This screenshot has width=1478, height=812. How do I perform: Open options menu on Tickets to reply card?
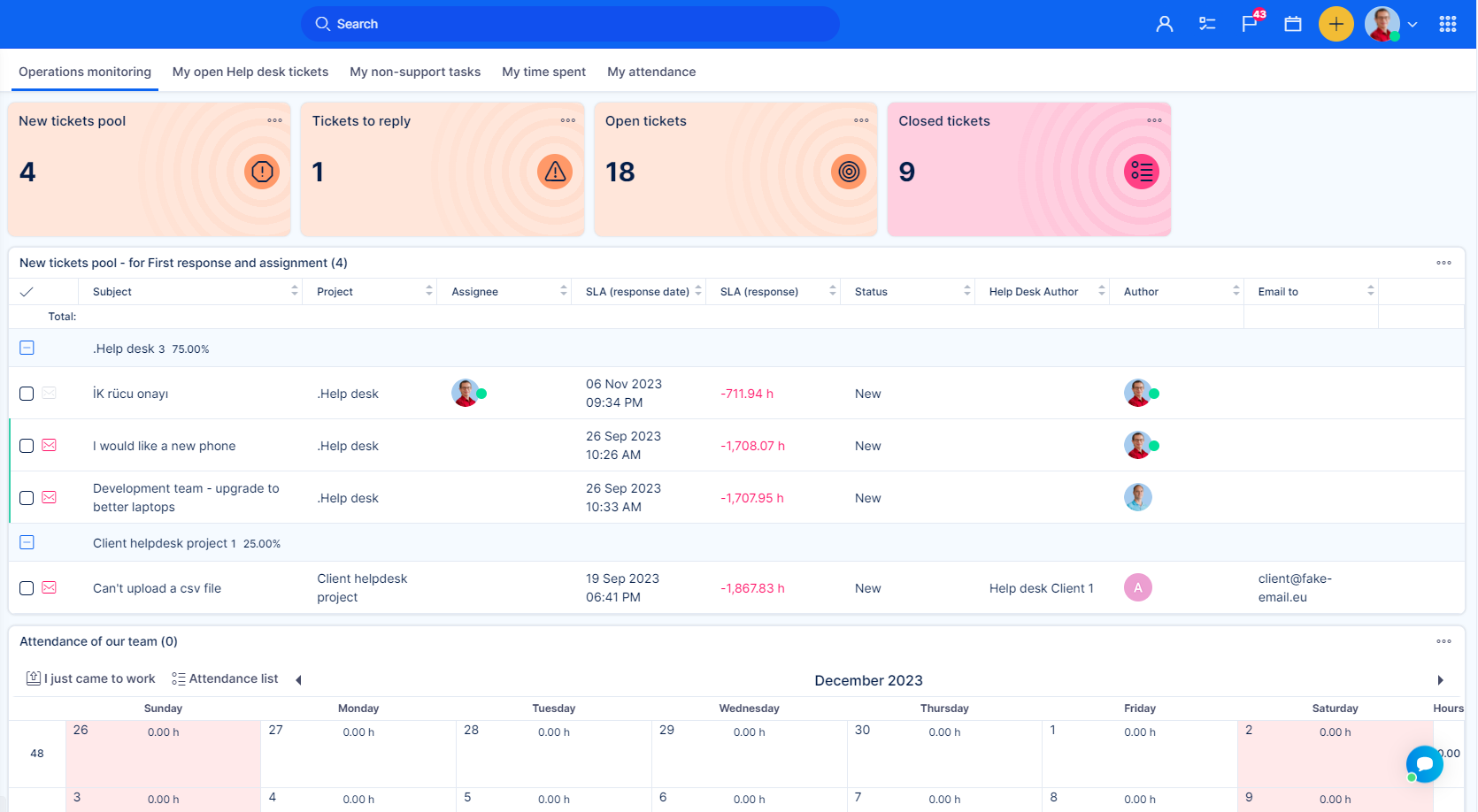[568, 120]
